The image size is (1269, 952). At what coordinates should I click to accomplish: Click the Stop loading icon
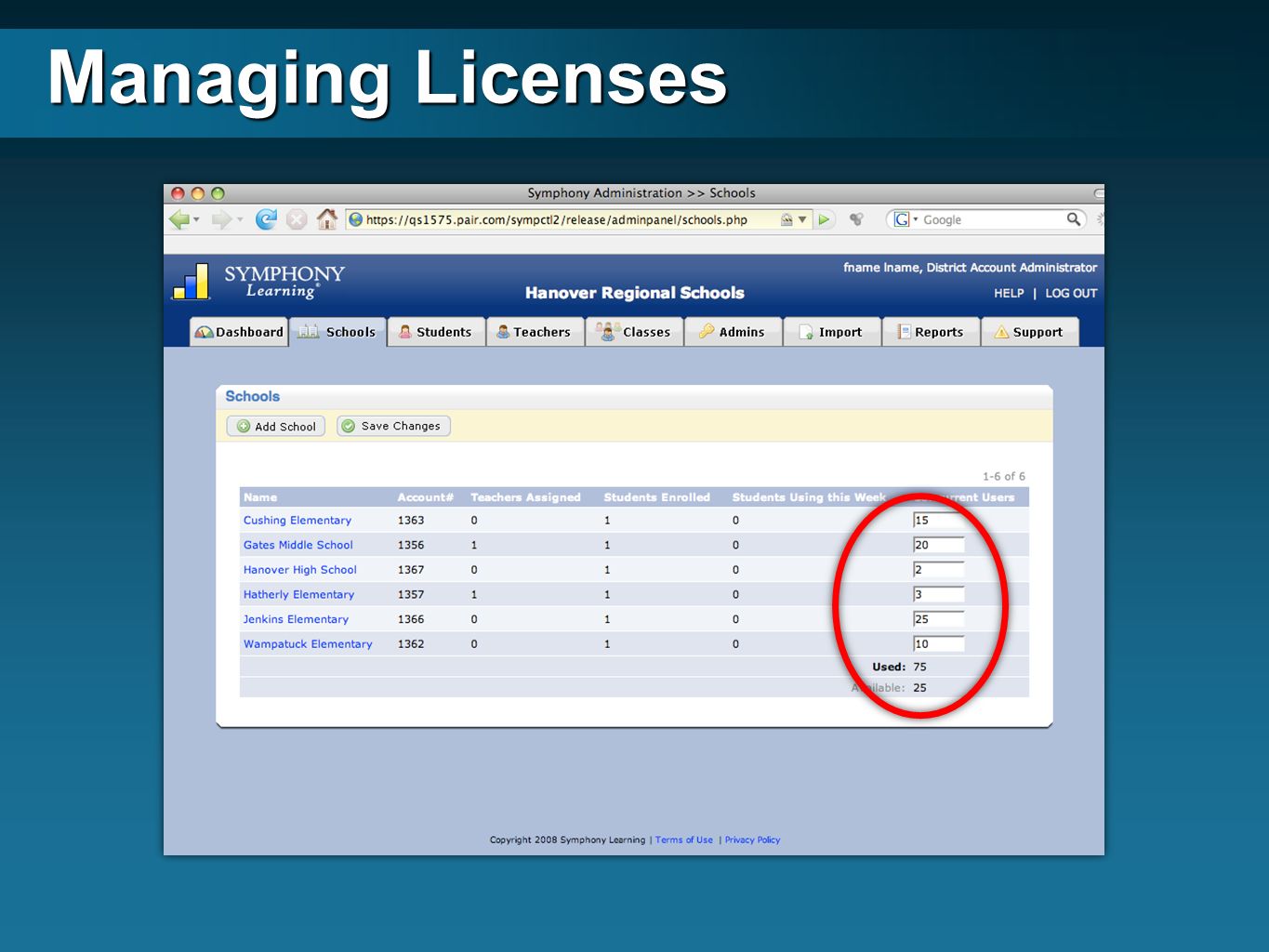pos(297,219)
